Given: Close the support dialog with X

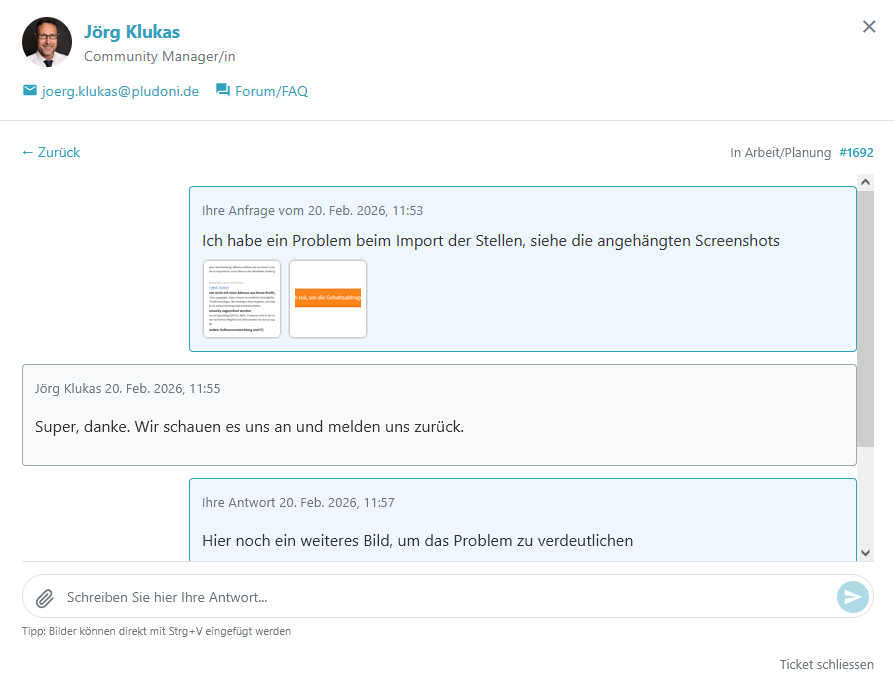Looking at the screenshot, I should point(869,27).
